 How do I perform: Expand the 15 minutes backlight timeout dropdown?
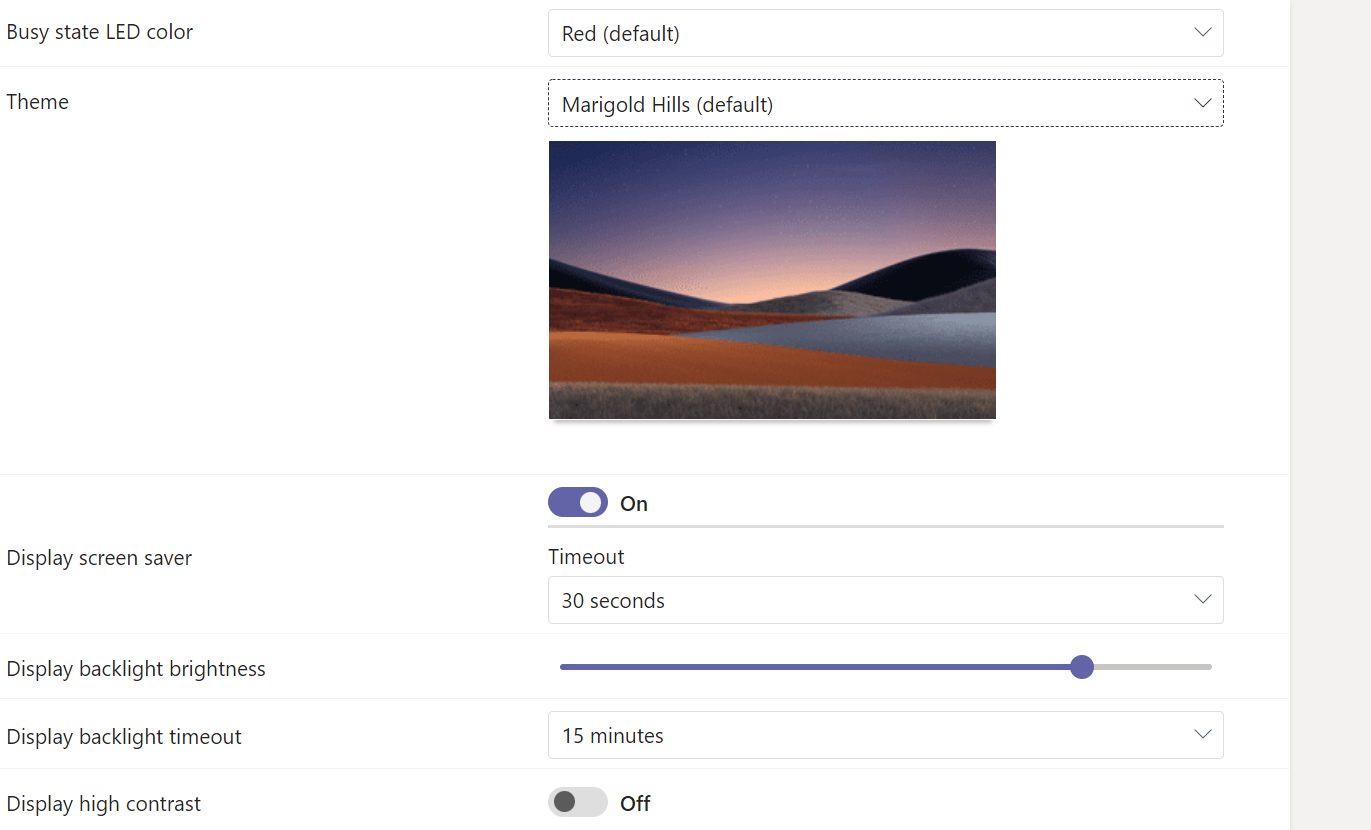885,735
